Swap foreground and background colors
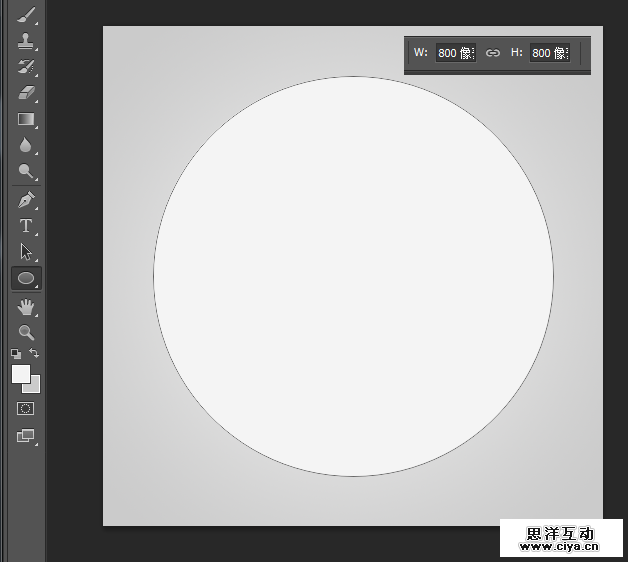Screen dimensions: 628x562 click(x=35, y=353)
